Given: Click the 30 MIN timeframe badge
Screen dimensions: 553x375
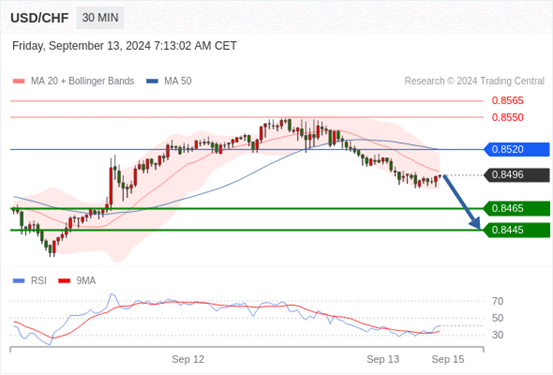Looking at the screenshot, I should (100, 18).
